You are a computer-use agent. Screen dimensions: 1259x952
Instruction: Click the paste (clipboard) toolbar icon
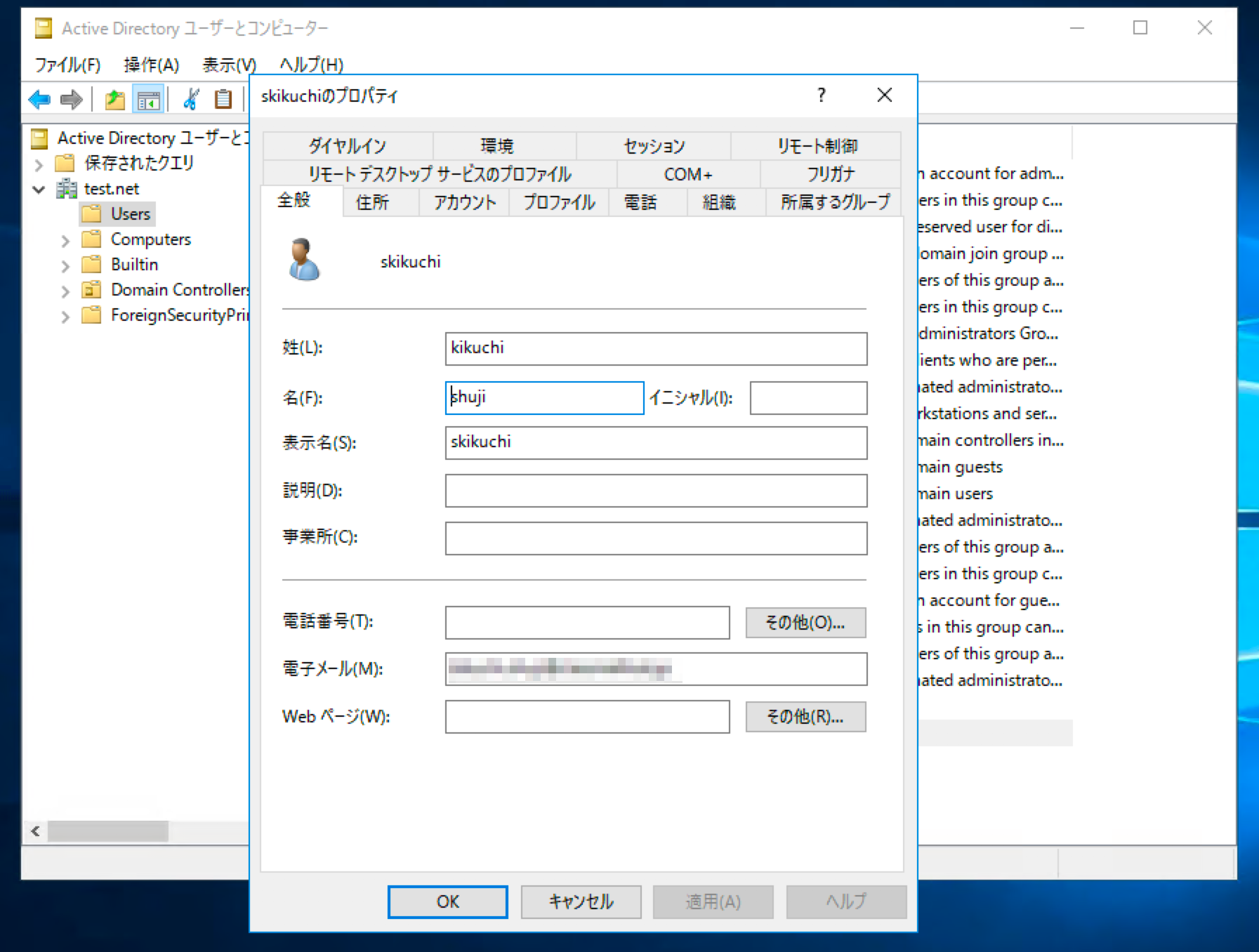tap(223, 99)
